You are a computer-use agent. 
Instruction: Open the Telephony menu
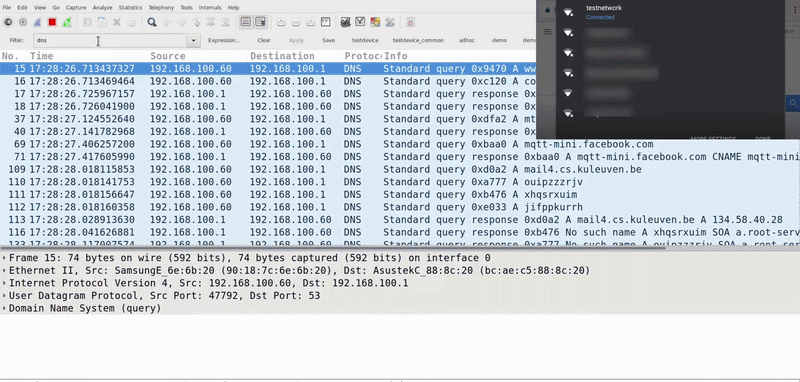pos(161,8)
